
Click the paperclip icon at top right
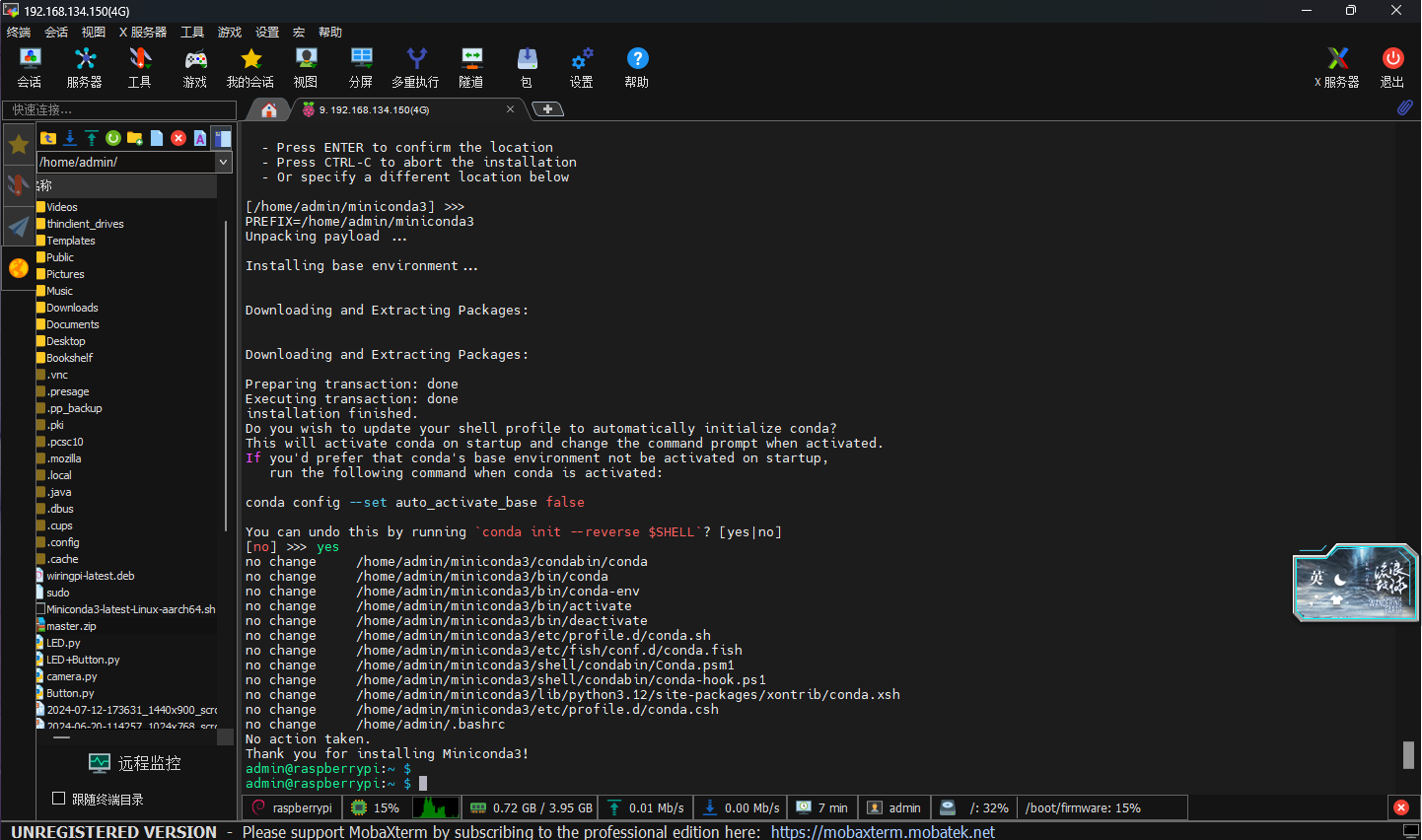1404,107
